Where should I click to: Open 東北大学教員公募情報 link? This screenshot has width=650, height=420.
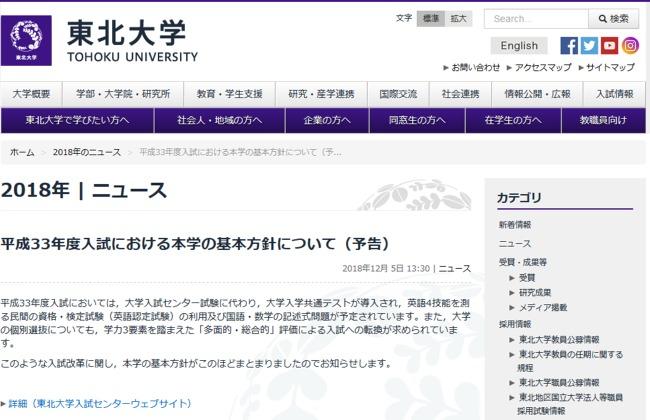coord(559,340)
